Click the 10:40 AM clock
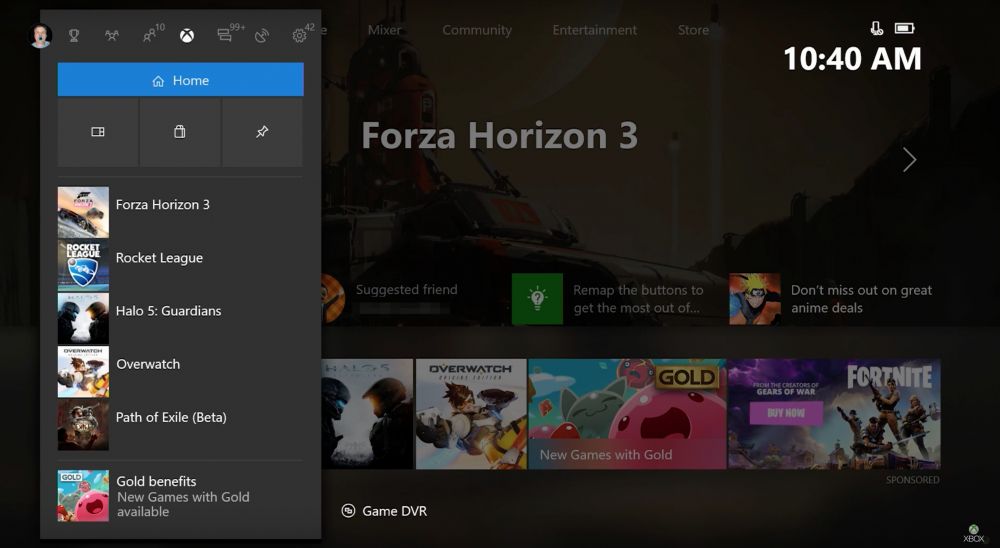Screen dimensions: 1000x548 click(852, 59)
